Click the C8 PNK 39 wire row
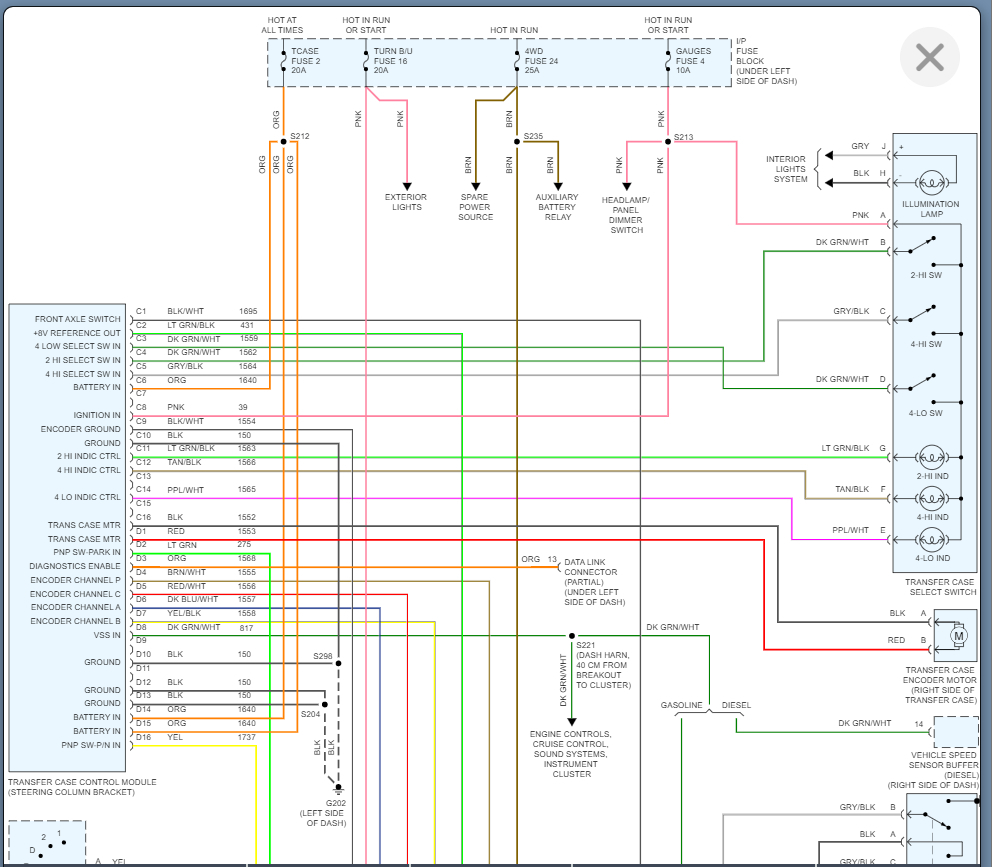 192,408
